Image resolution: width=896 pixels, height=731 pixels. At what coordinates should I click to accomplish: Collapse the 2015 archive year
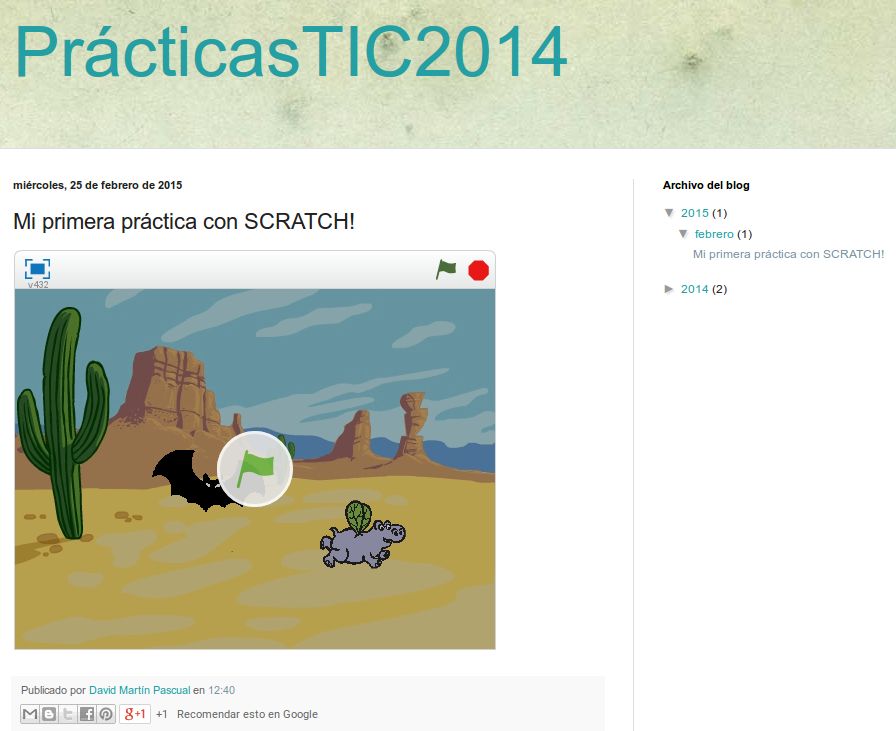[670, 213]
